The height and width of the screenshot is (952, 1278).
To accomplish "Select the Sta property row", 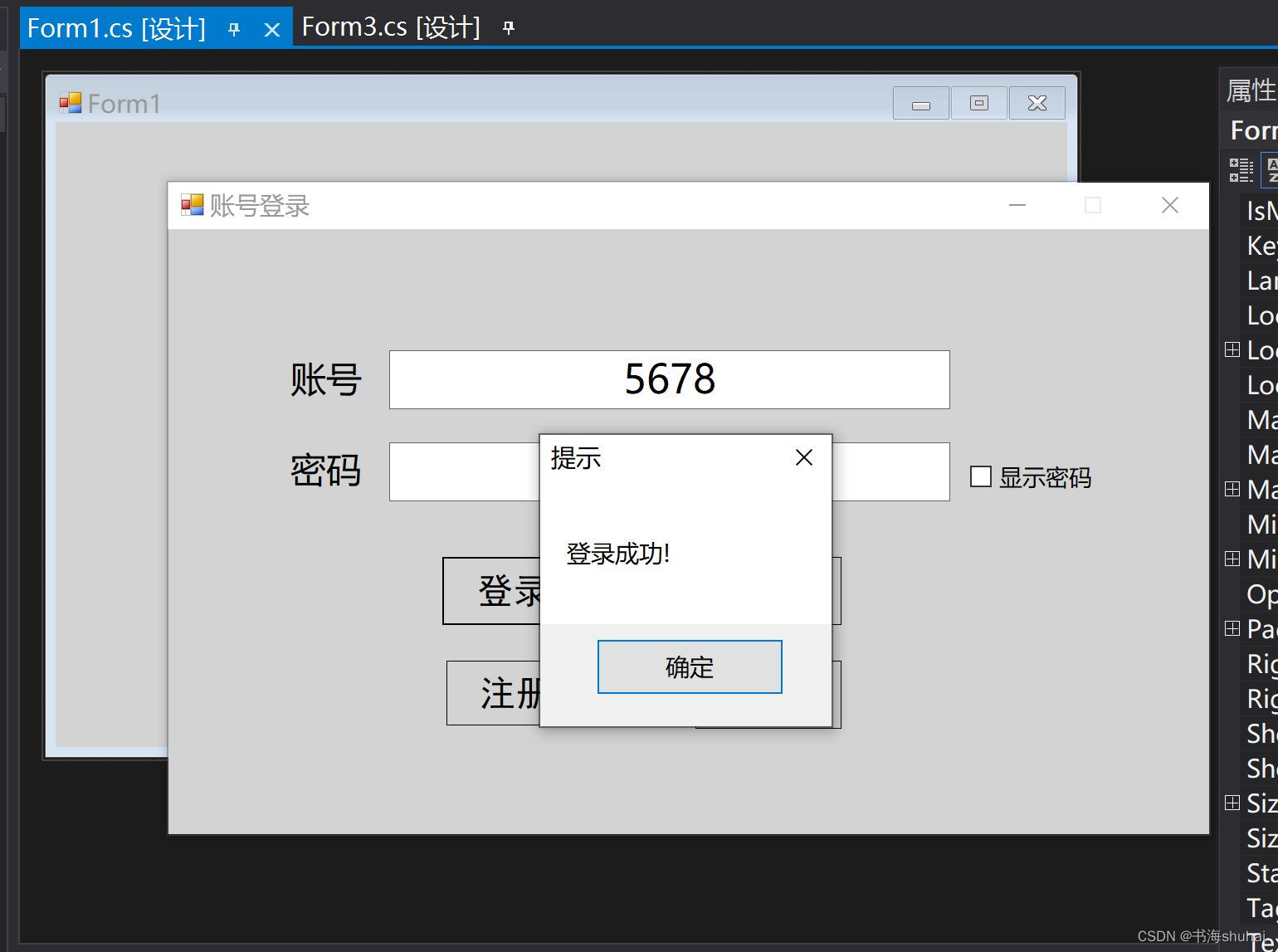I will (x=1260, y=873).
